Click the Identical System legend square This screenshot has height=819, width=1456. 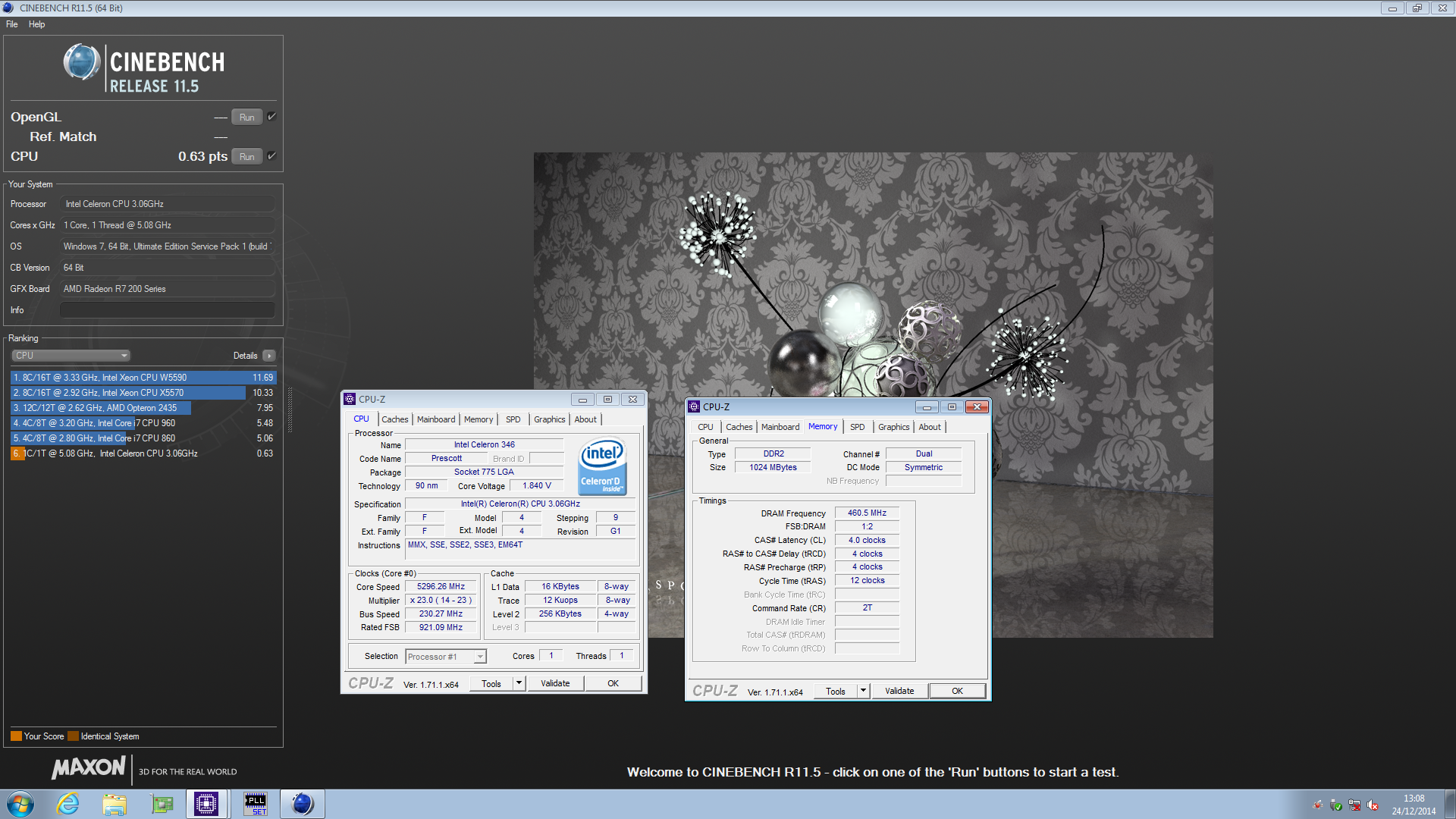pos(73,736)
